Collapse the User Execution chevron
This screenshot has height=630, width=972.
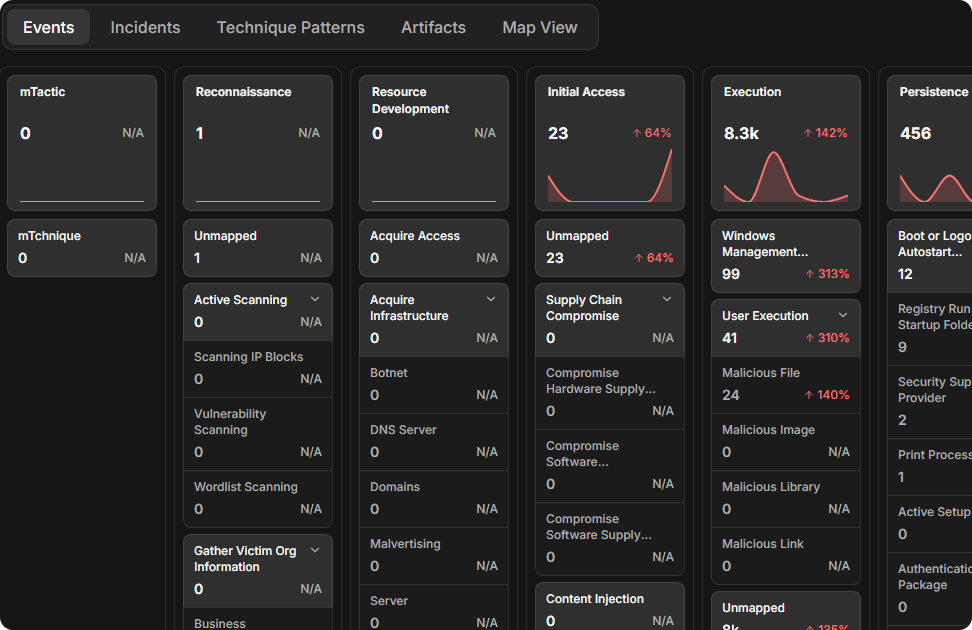(x=843, y=316)
